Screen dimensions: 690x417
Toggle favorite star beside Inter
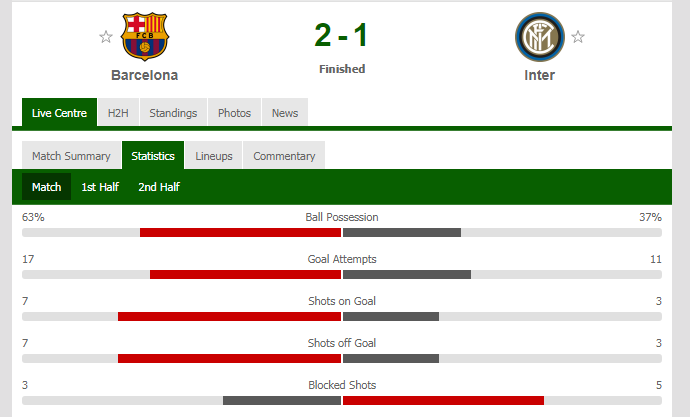point(578,38)
